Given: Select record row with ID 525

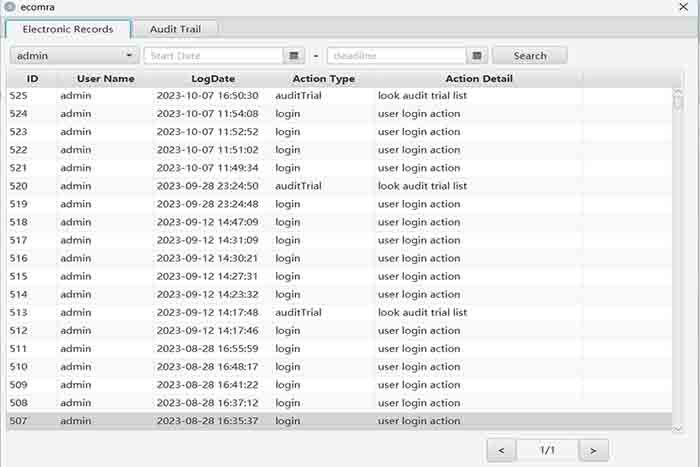Looking at the screenshot, I should (300, 96).
